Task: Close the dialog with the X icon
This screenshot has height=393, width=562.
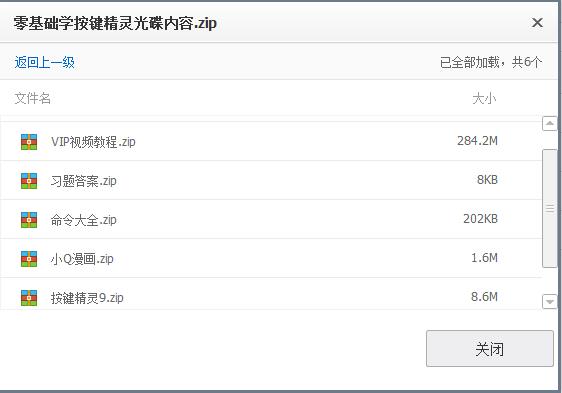Action: tap(537, 23)
